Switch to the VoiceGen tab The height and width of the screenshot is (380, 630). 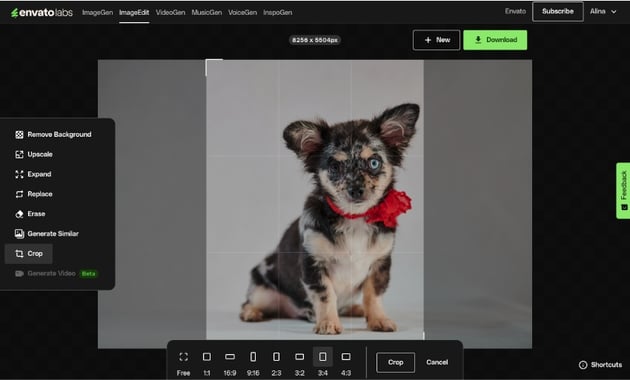[x=242, y=12]
